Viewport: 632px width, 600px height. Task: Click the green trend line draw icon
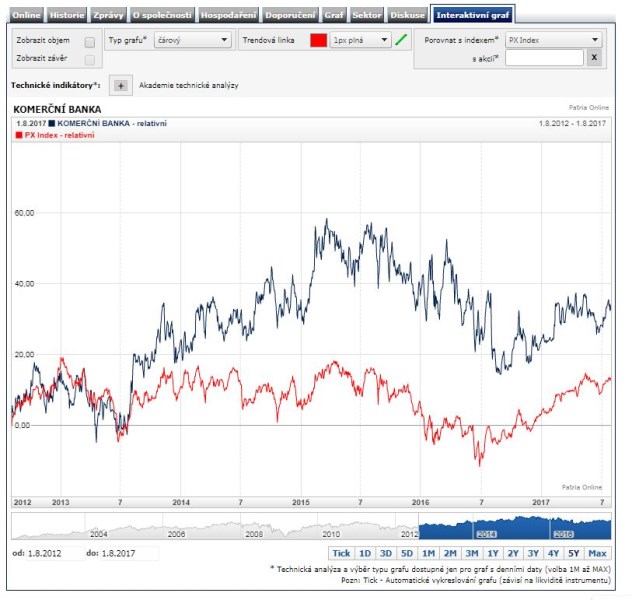tap(401, 40)
